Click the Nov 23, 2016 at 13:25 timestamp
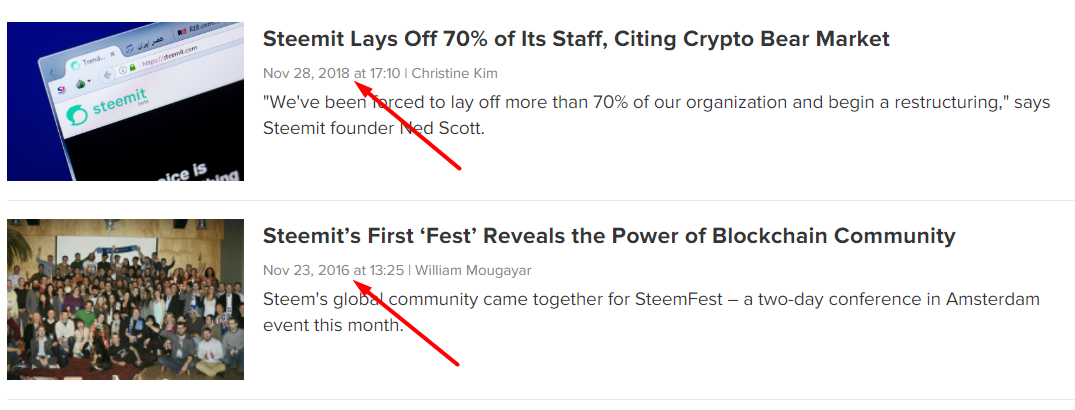This screenshot has height=410, width=1075. tap(333, 270)
